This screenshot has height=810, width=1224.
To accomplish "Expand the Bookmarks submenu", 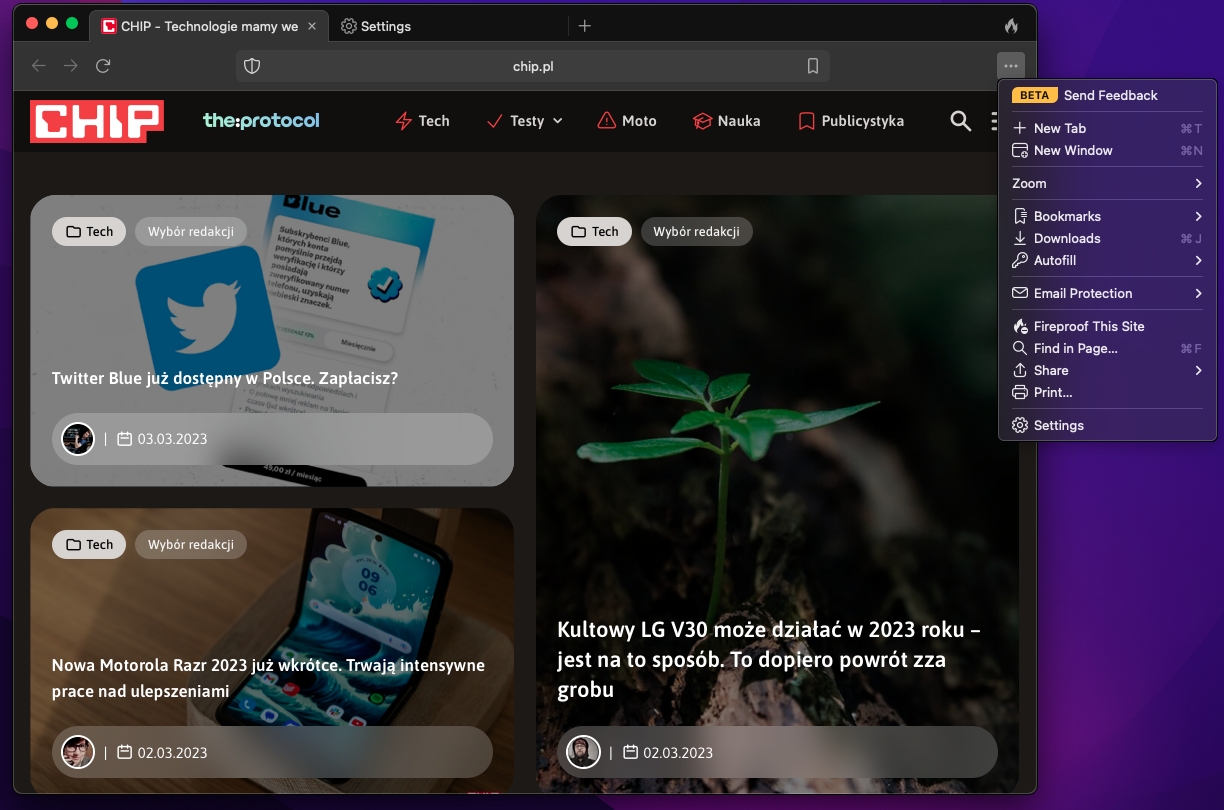I will pos(1106,216).
